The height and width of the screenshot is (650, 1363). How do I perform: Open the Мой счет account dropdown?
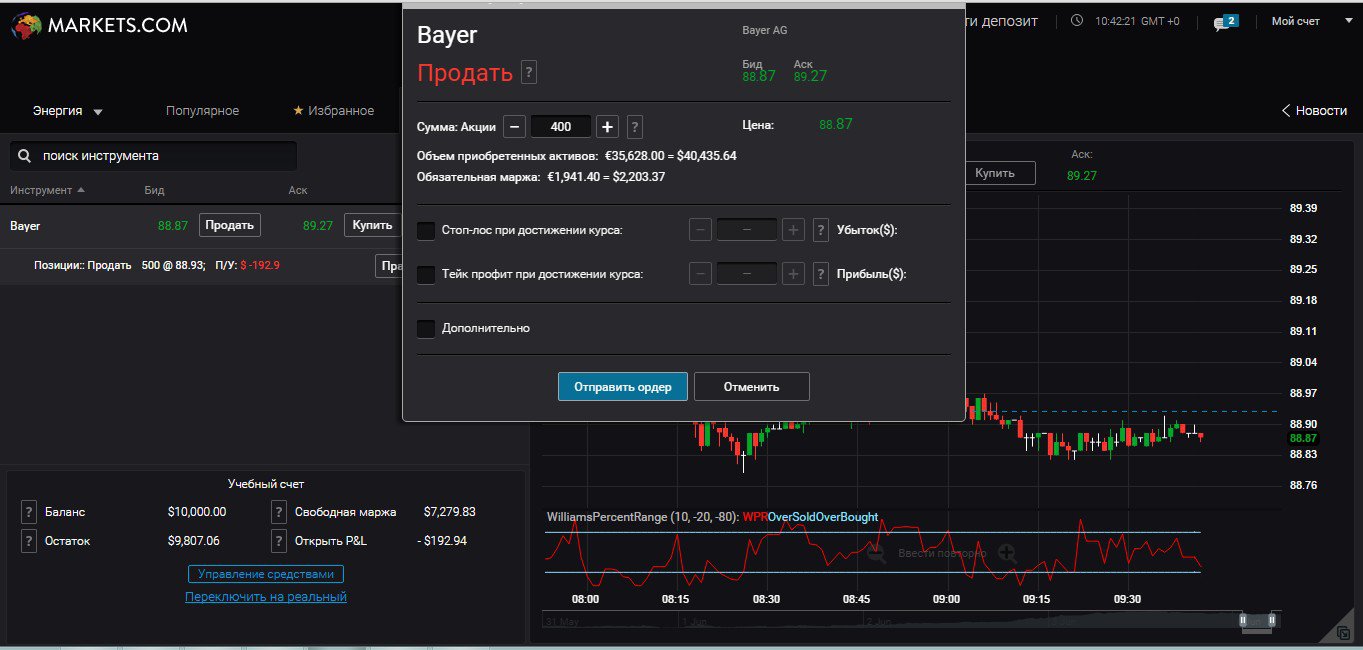pos(1311,21)
